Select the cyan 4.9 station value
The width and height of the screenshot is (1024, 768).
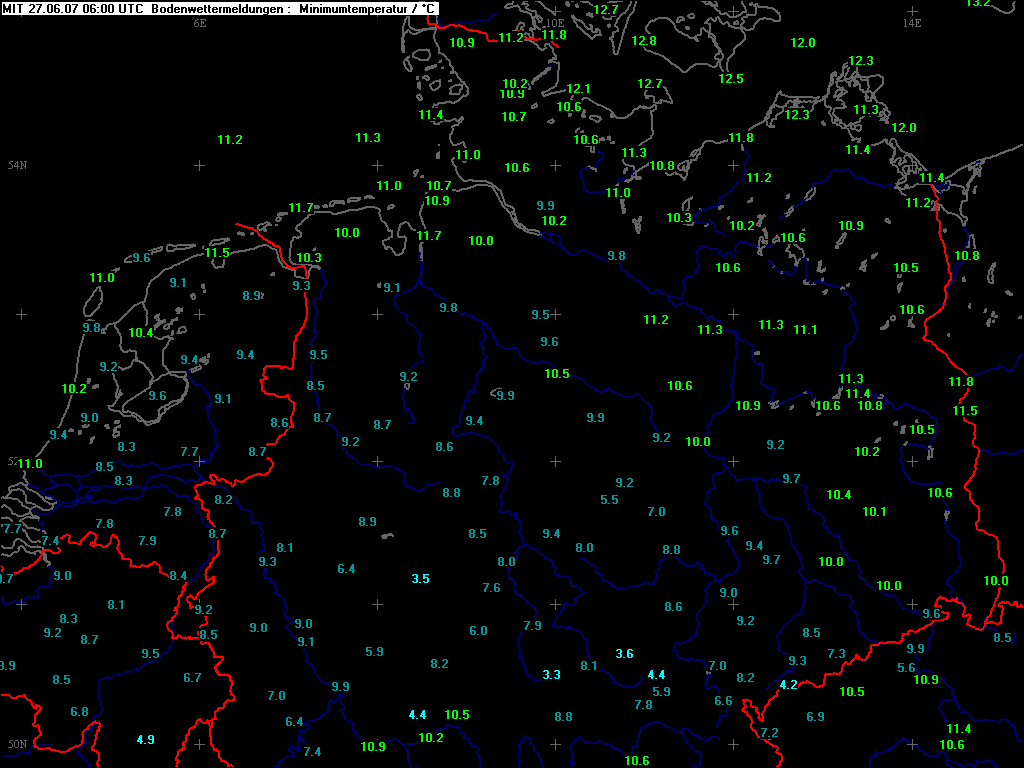(145, 740)
